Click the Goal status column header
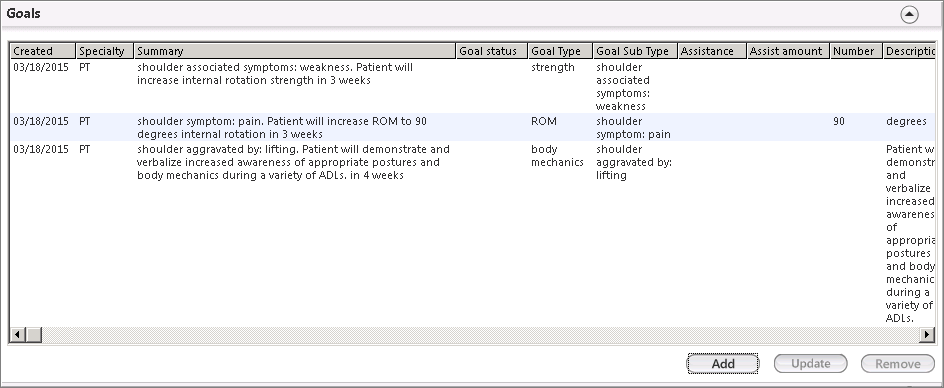Image resolution: width=944 pixels, height=388 pixels. pyautogui.click(x=492, y=51)
